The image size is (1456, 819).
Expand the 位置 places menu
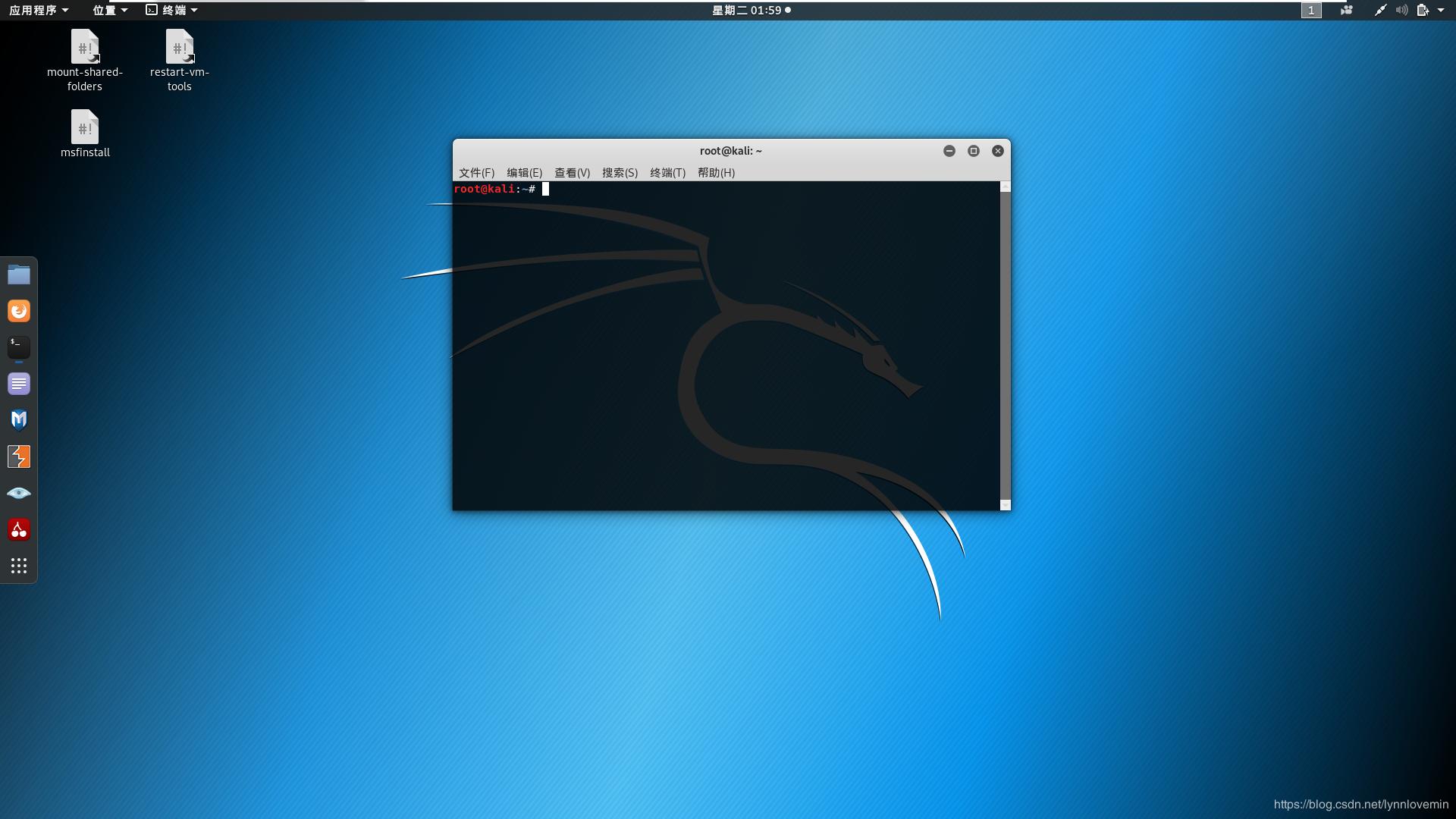pyautogui.click(x=110, y=10)
